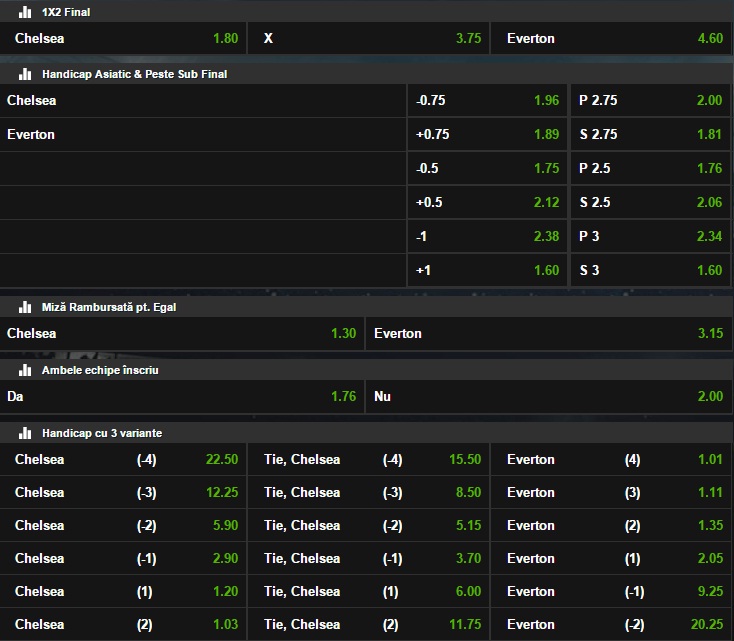Select over P 2.5 at 1.76

coord(650,168)
